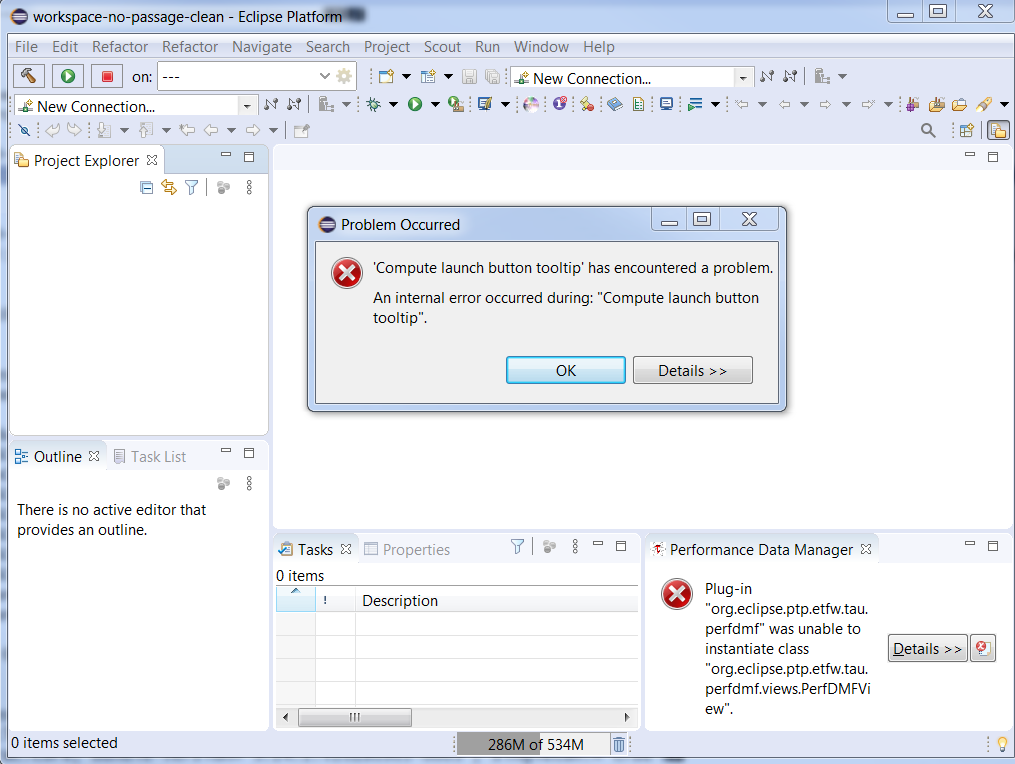This screenshot has height=764, width=1015.
Task: Click the Open Perspective icon
Action: click(x=966, y=131)
